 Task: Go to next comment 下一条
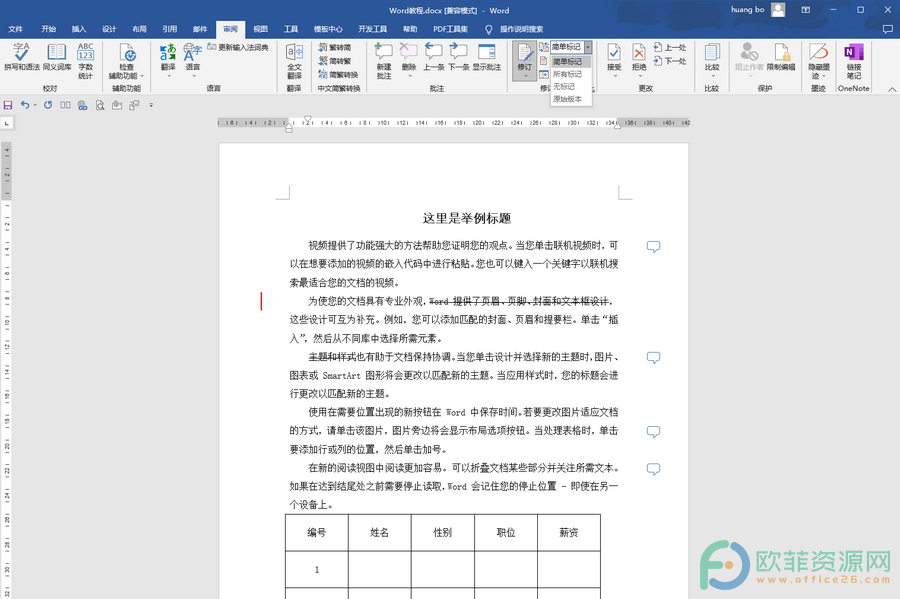coord(458,57)
